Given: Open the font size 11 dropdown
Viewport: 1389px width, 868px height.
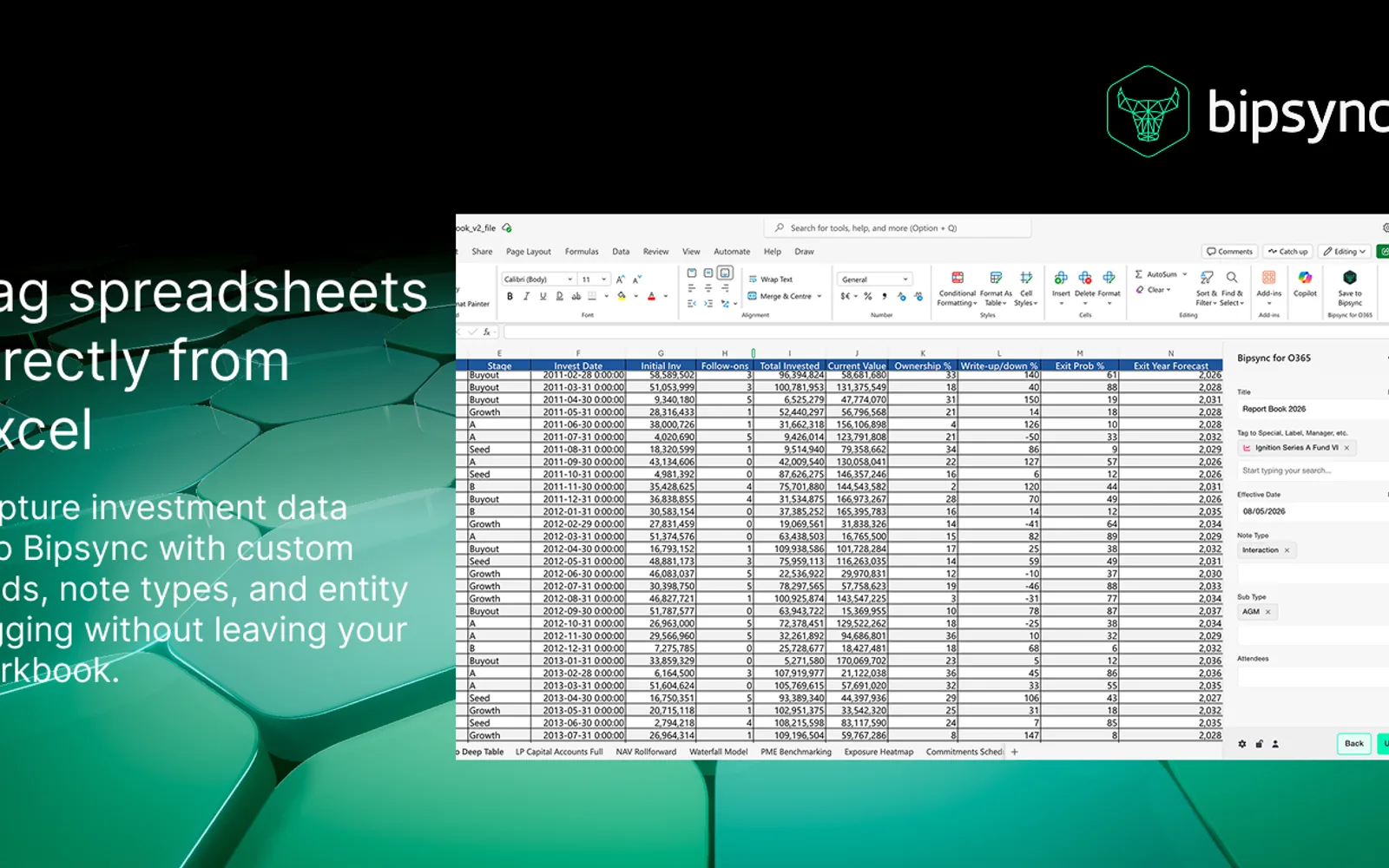Looking at the screenshot, I should (x=595, y=279).
